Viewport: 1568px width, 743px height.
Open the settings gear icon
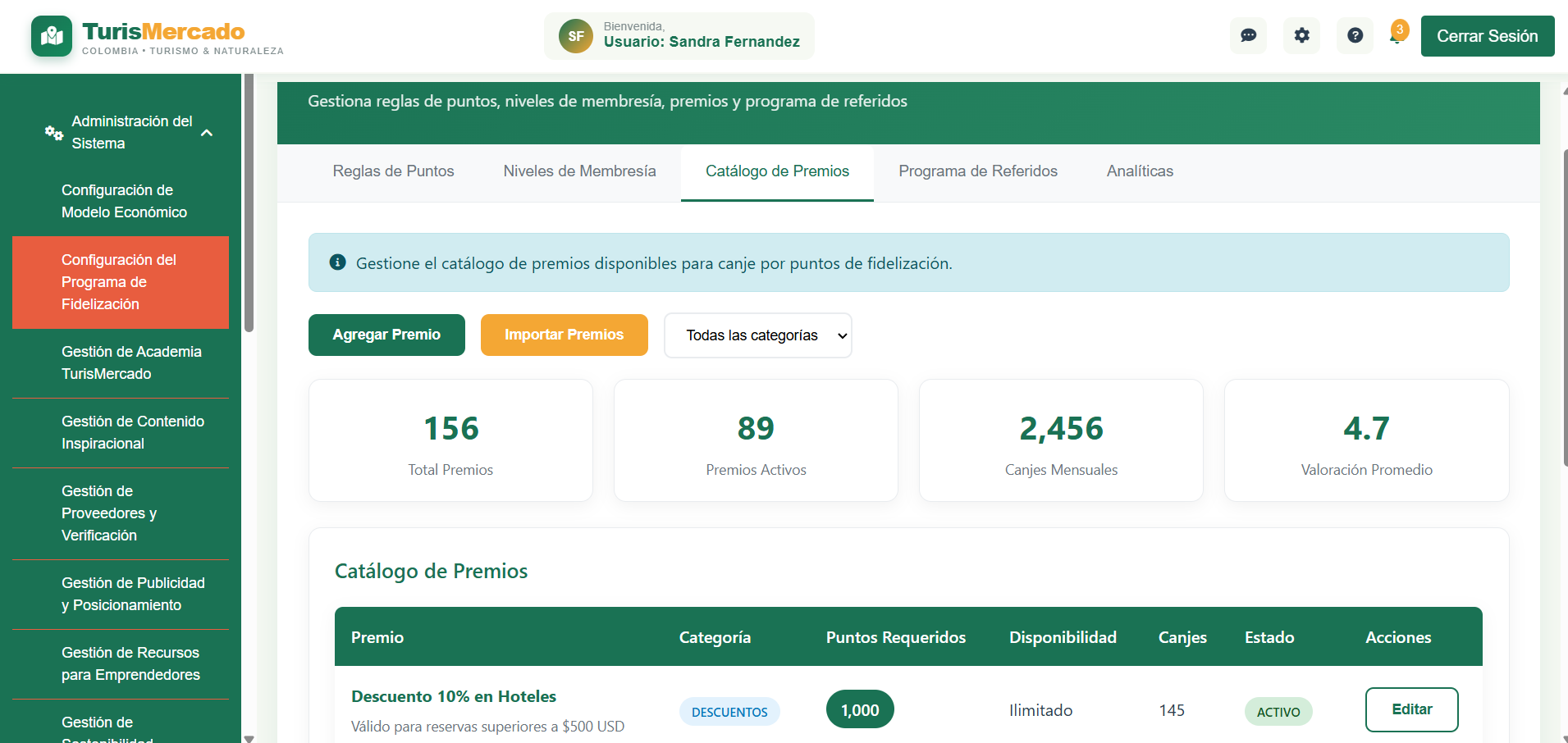click(x=1301, y=35)
